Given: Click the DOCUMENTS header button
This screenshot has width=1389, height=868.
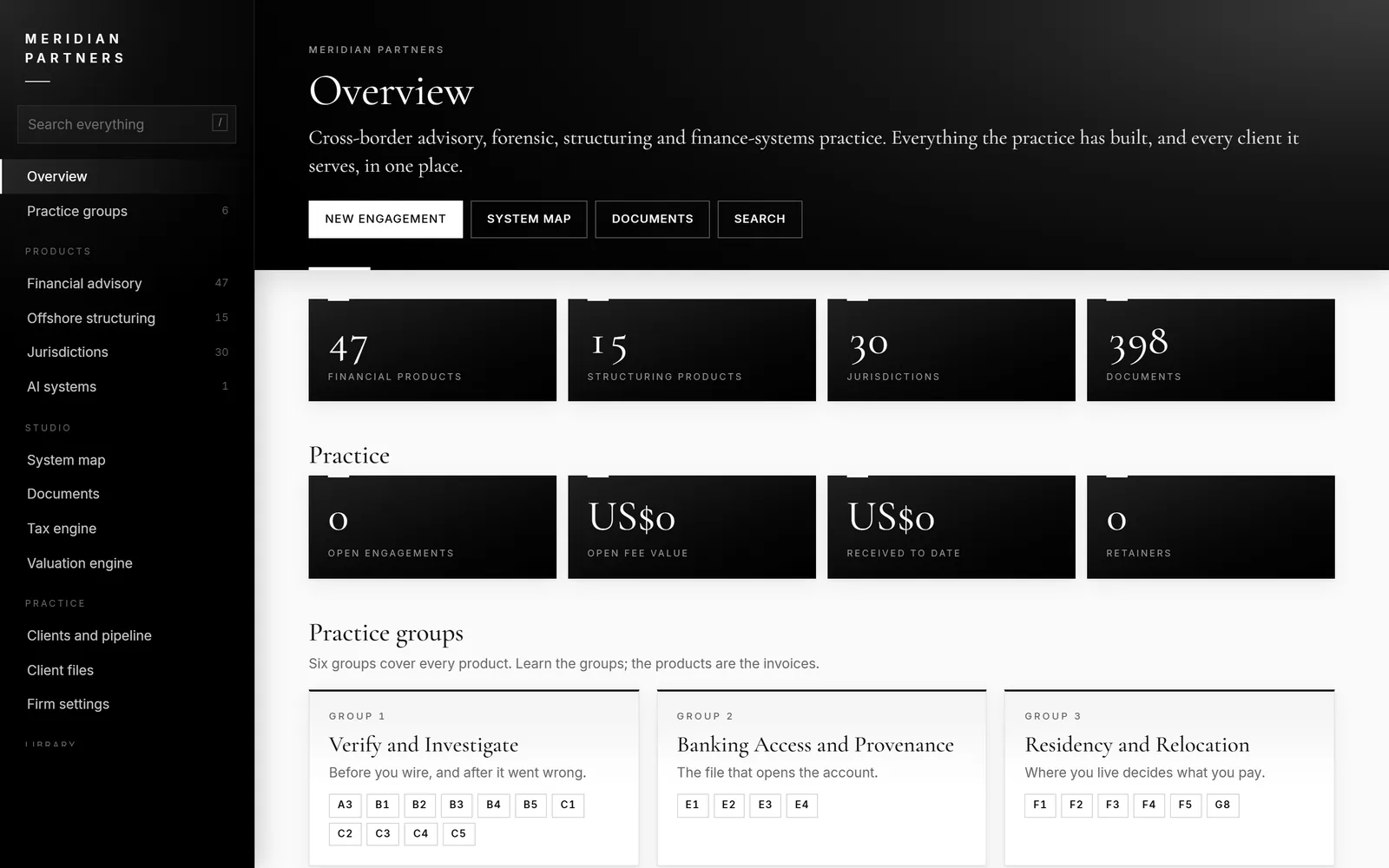Looking at the screenshot, I should tap(652, 219).
